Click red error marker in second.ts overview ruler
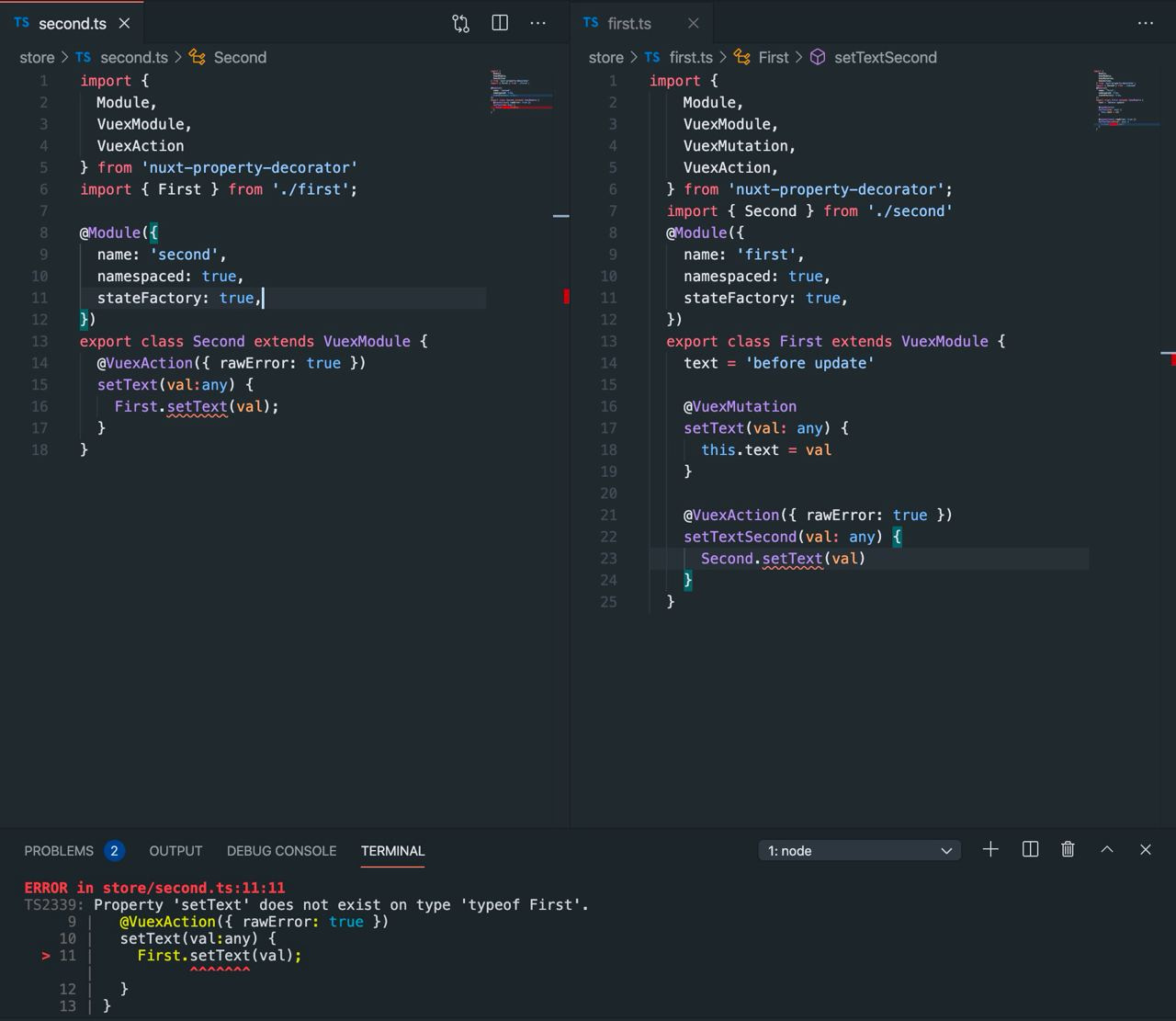 pyautogui.click(x=566, y=296)
